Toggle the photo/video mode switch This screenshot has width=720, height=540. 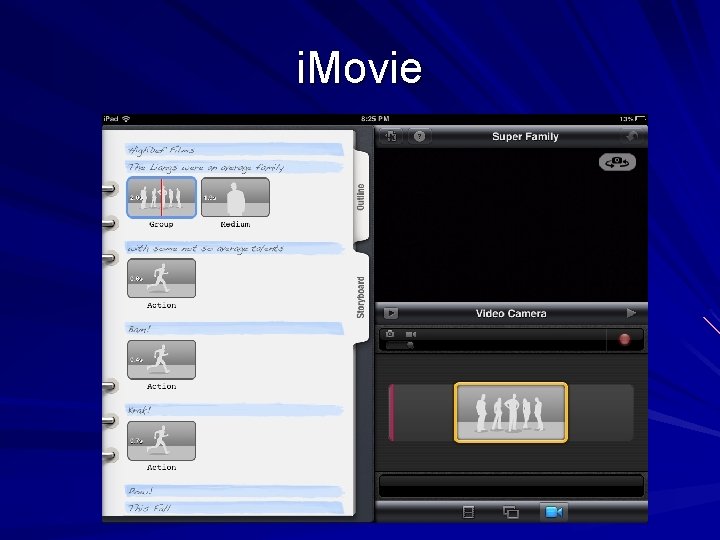coord(400,345)
